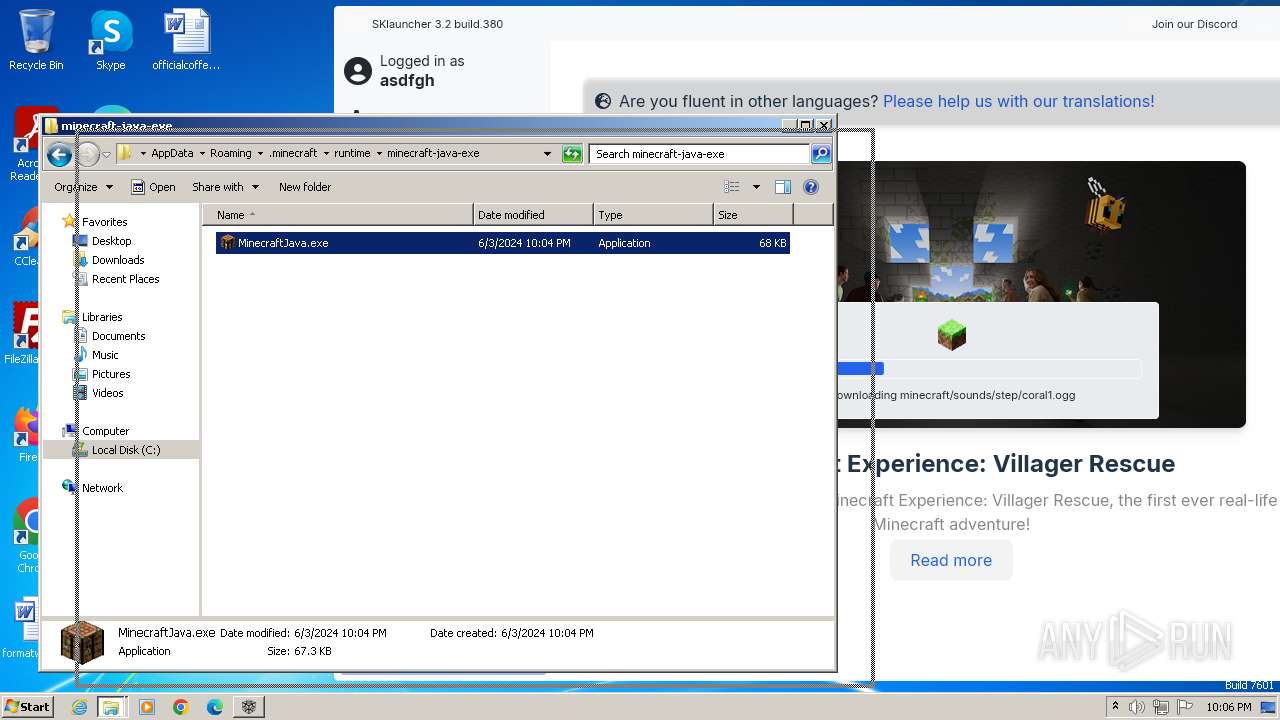Click Join our Discord in SKlauncher
Image resolution: width=1280 pixels, height=720 pixels.
coord(1194,24)
